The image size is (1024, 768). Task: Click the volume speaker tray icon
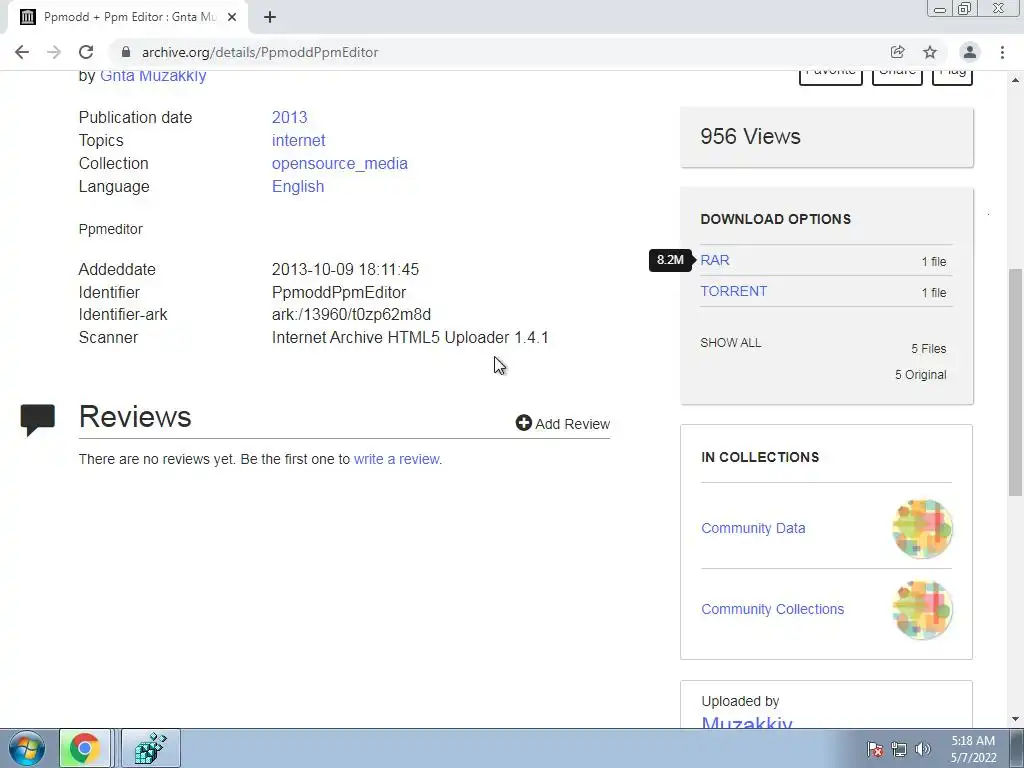[x=922, y=749]
